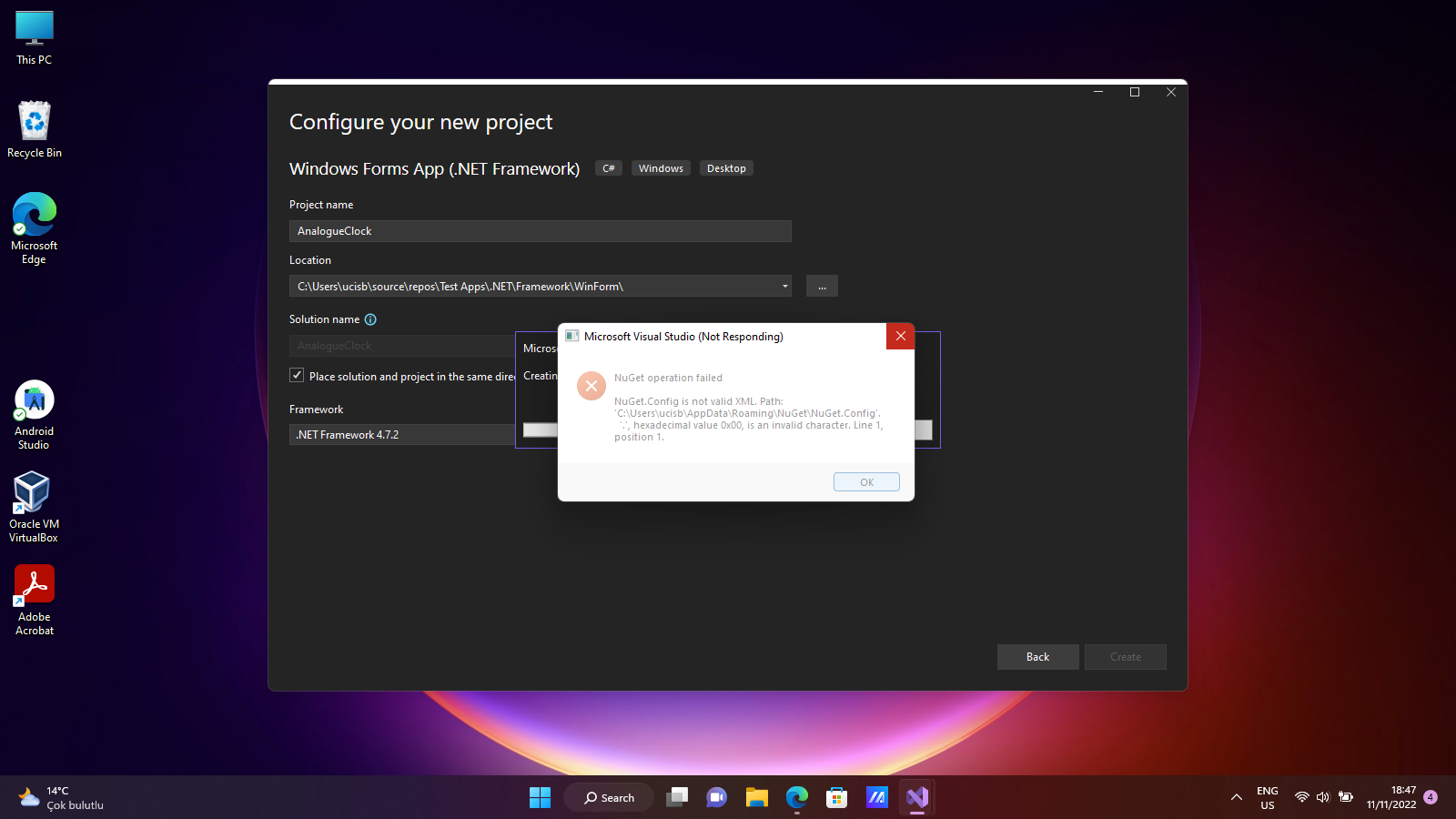Open weather widget 14°C
This screenshot has width=1456, height=819.
tap(60, 798)
